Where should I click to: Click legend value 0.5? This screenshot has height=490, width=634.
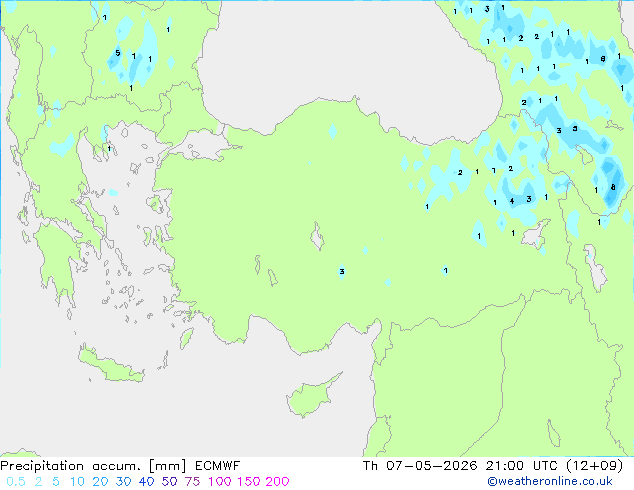tap(16, 482)
